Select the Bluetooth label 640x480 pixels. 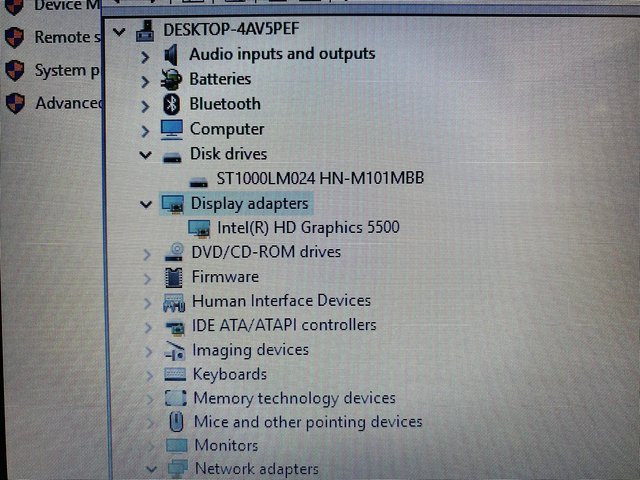pyautogui.click(x=225, y=104)
